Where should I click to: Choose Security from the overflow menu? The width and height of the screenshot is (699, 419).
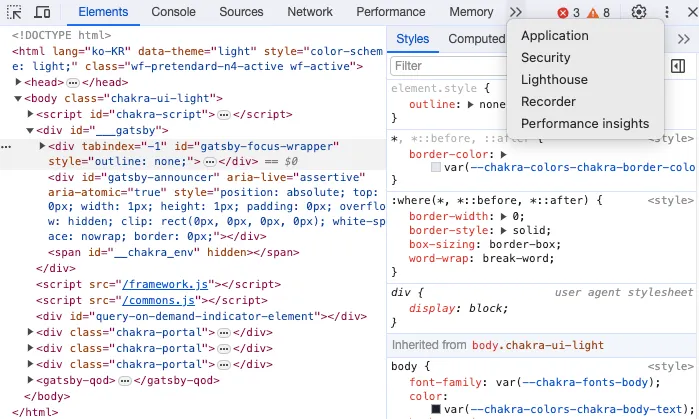(546, 58)
